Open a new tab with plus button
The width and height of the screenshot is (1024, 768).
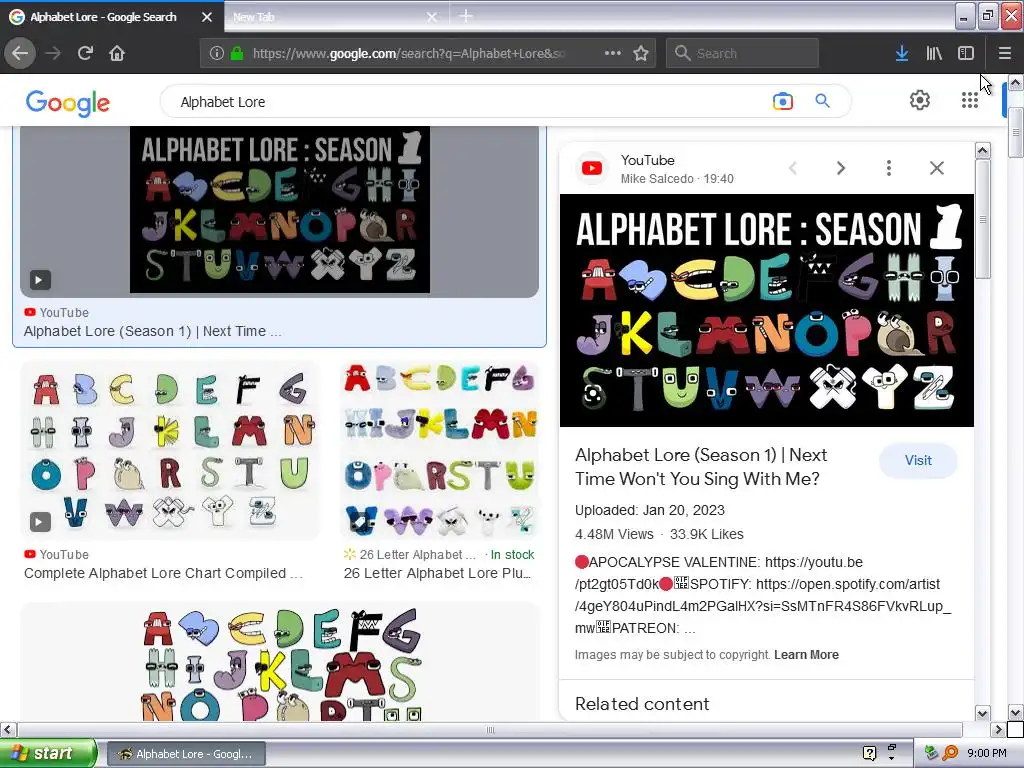pyautogui.click(x=466, y=16)
